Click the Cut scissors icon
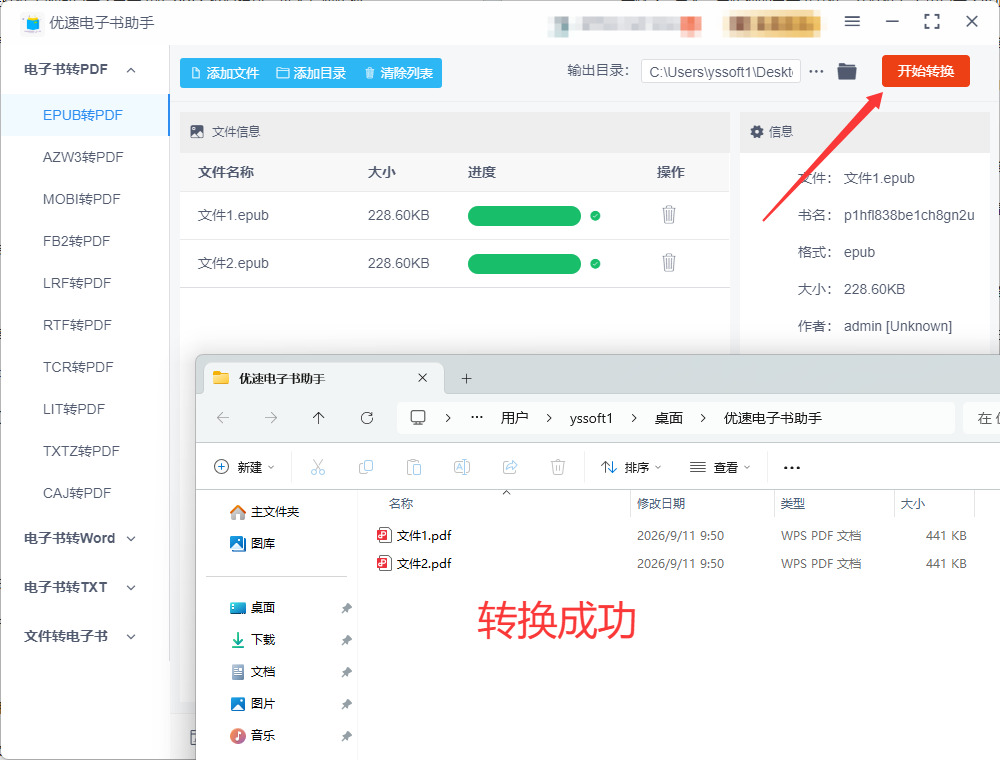1000x760 pixels. click(x=318, y=467)
